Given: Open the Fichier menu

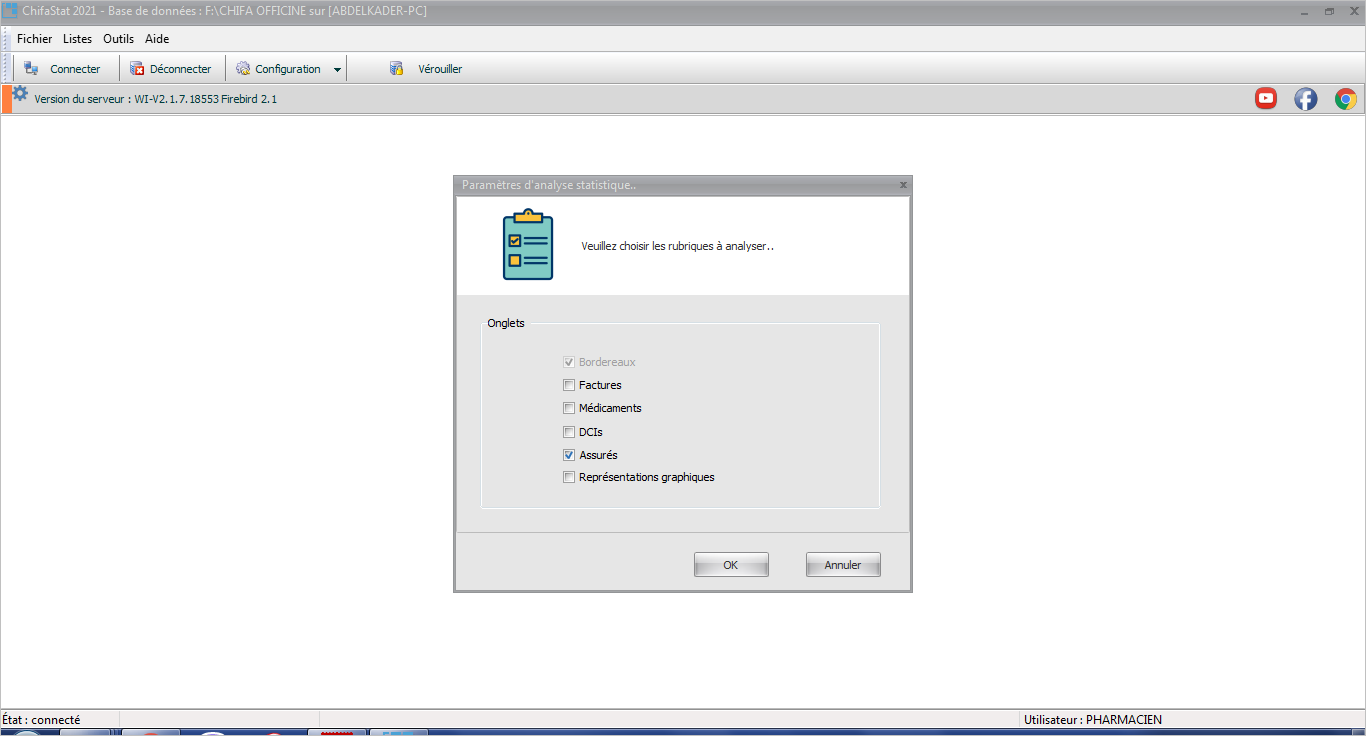Looking at the screenshot, I should pyautogui.click(x=34, y=39).
